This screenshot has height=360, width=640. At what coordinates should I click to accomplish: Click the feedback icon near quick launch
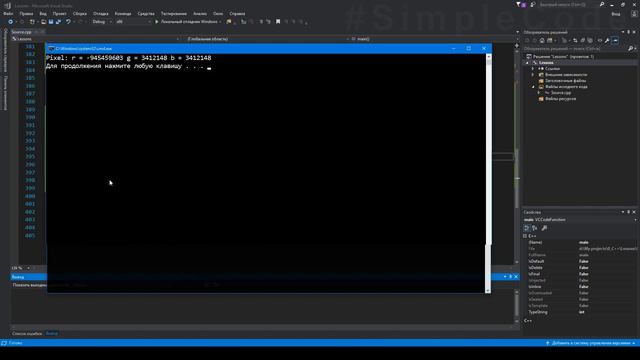click(x=533, y=4)
